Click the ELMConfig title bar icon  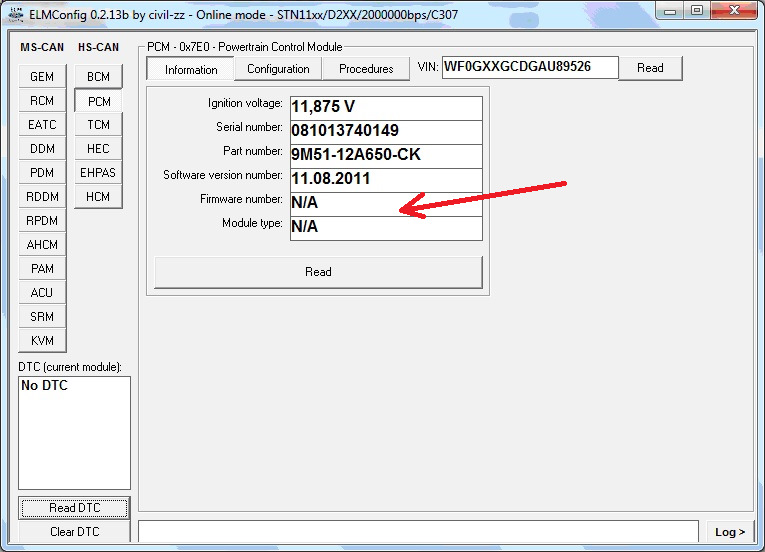(x=16, y=14)
